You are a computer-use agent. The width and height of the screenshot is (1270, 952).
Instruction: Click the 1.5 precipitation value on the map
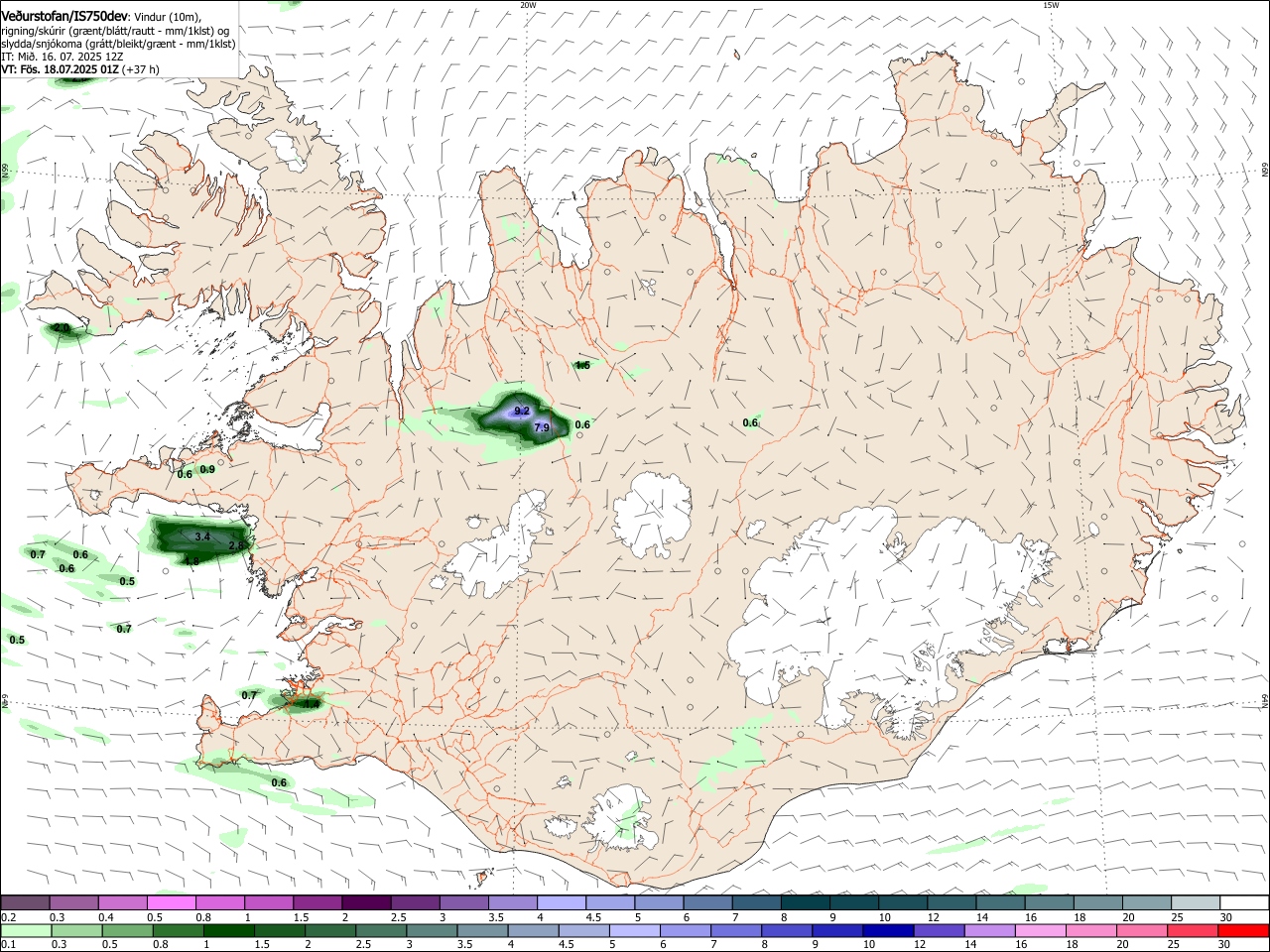[x=582, y=365]
